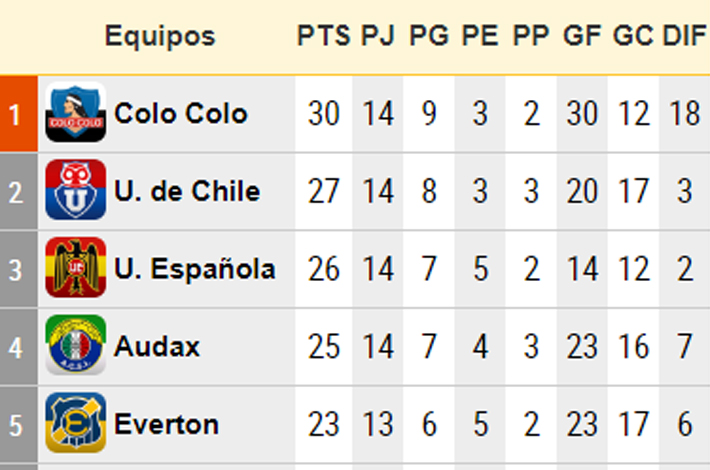Select the orange rank 1 position cell
Screen dimensions: 710x470
tap(19, 114)
